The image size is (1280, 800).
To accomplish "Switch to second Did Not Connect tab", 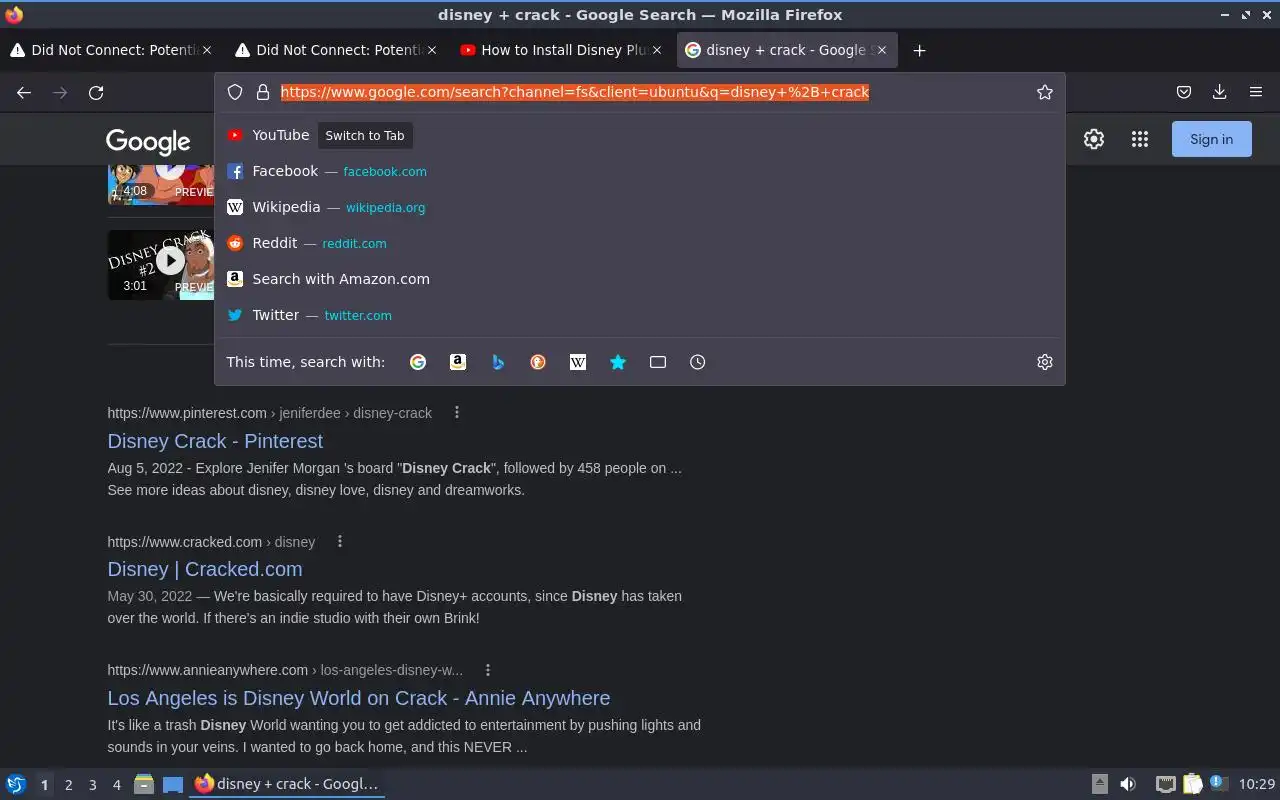I will (x=335, y=50).
